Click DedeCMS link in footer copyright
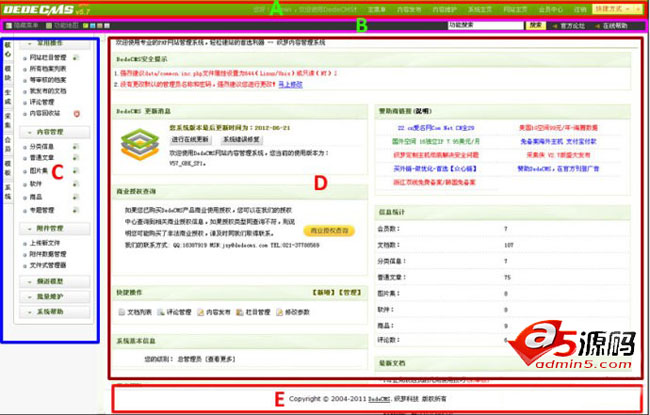The image size is (650, 415). pyautogui.click(x=379, y=399)
